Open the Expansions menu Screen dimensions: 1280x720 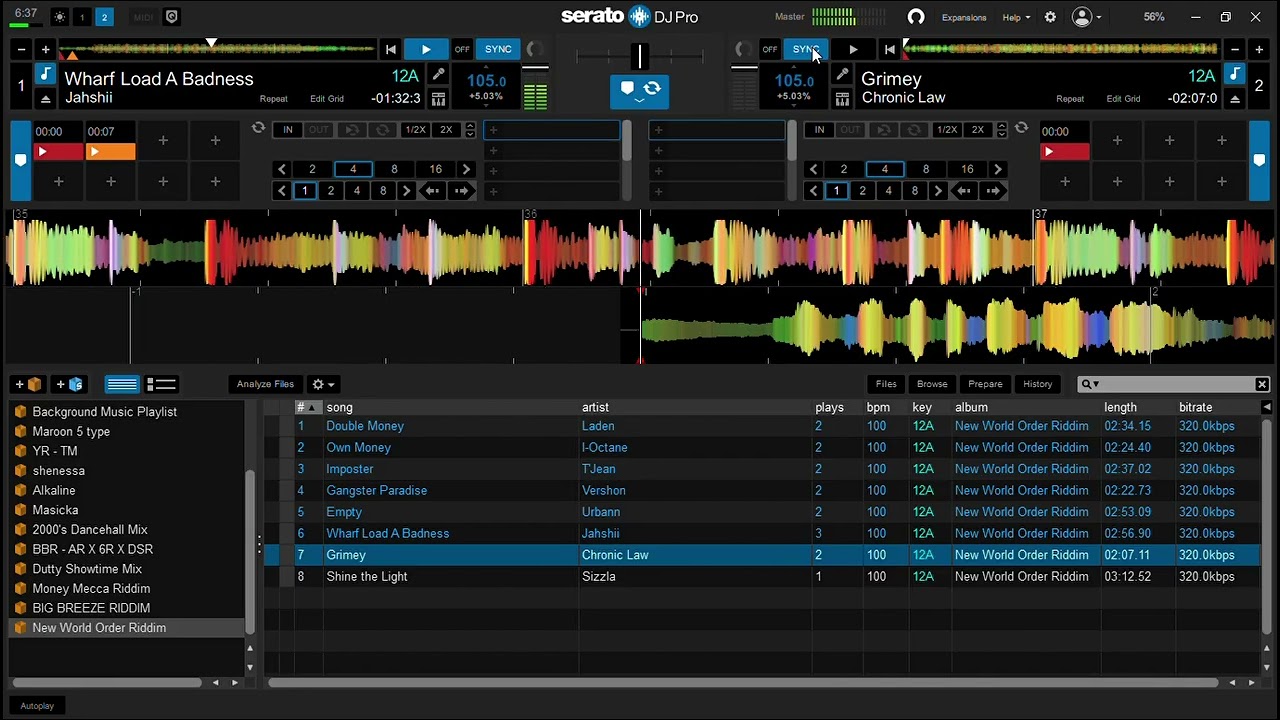(x=964, y=17)
